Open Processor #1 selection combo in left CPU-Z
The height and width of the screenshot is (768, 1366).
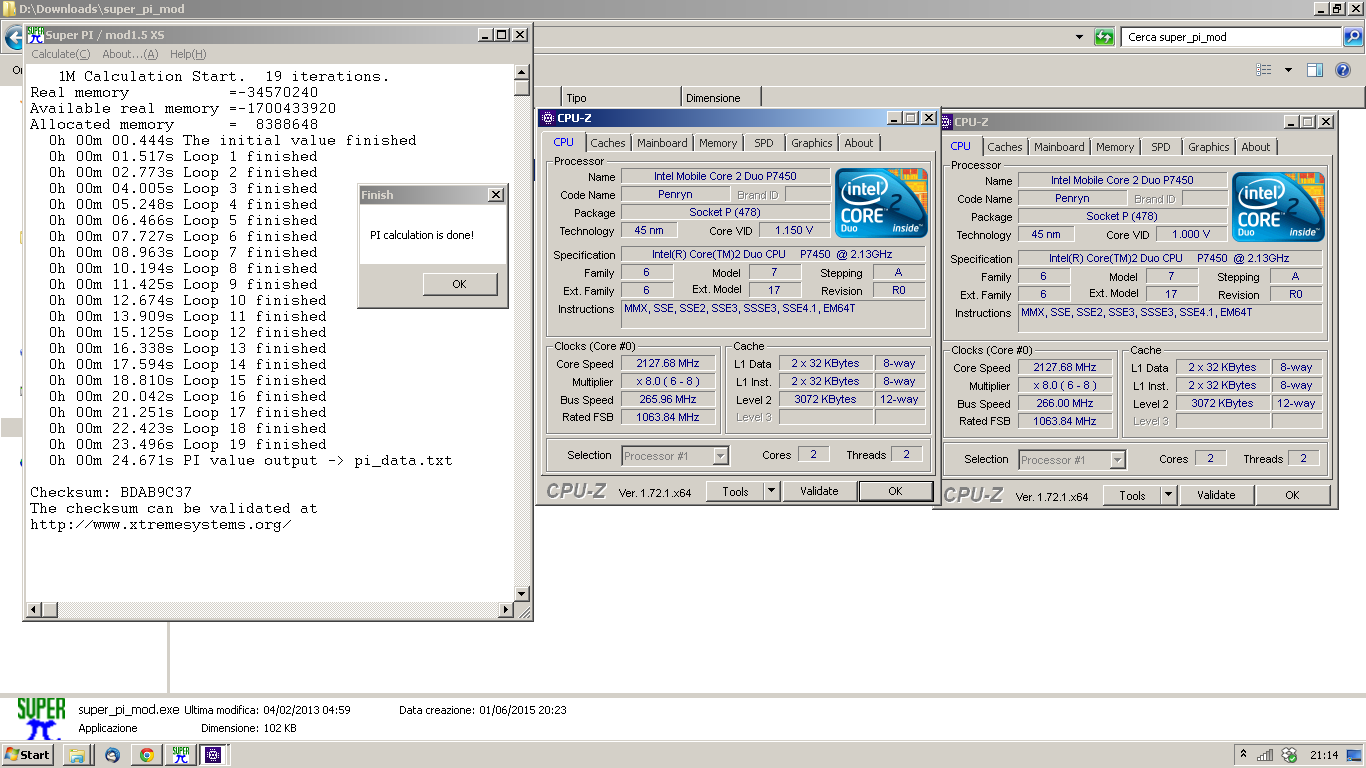tap(675, 456)
